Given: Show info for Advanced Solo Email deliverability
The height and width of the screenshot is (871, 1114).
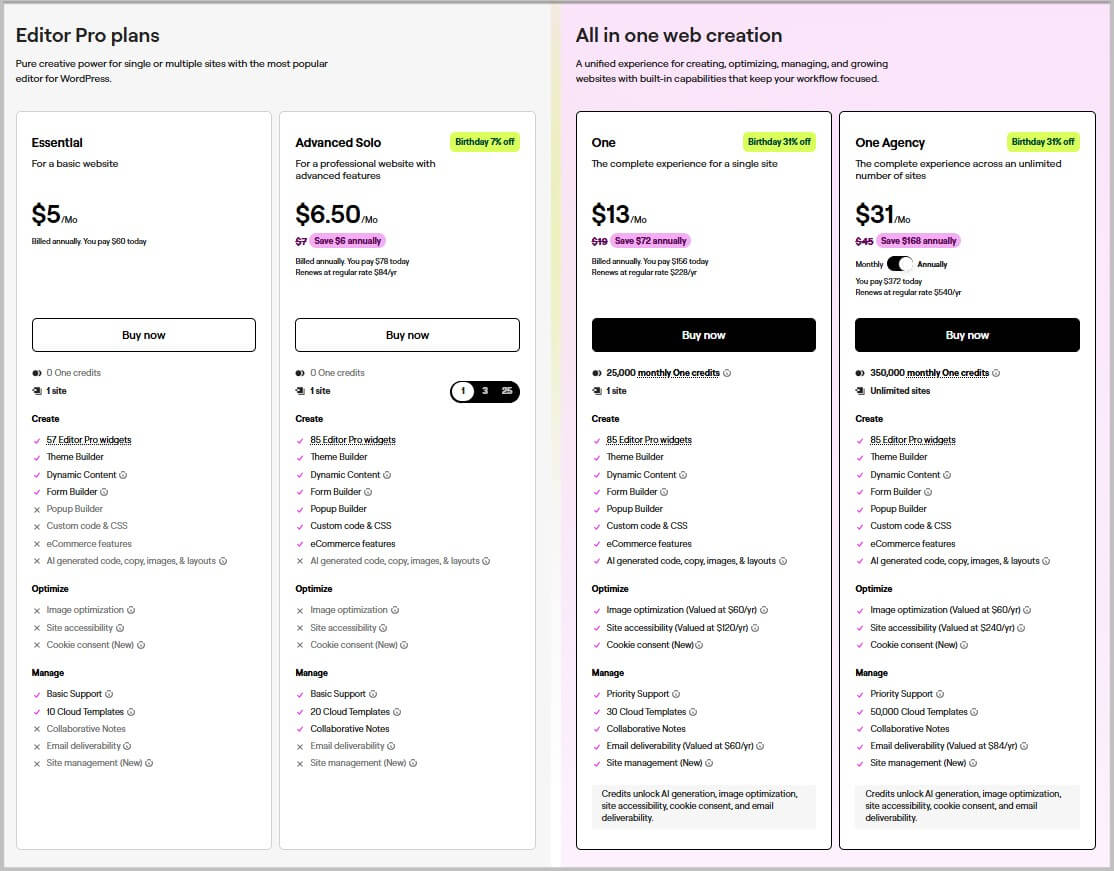Looking at the screenshot, I should 391,745.
